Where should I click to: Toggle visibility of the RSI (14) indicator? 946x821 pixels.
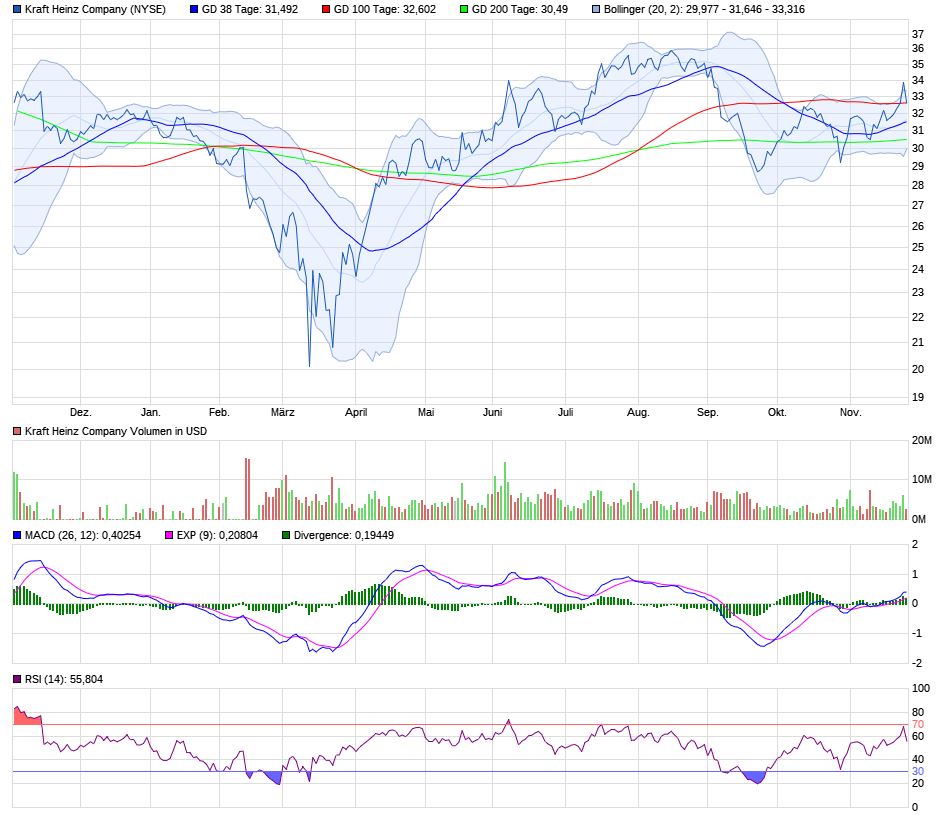pos(15,679)
